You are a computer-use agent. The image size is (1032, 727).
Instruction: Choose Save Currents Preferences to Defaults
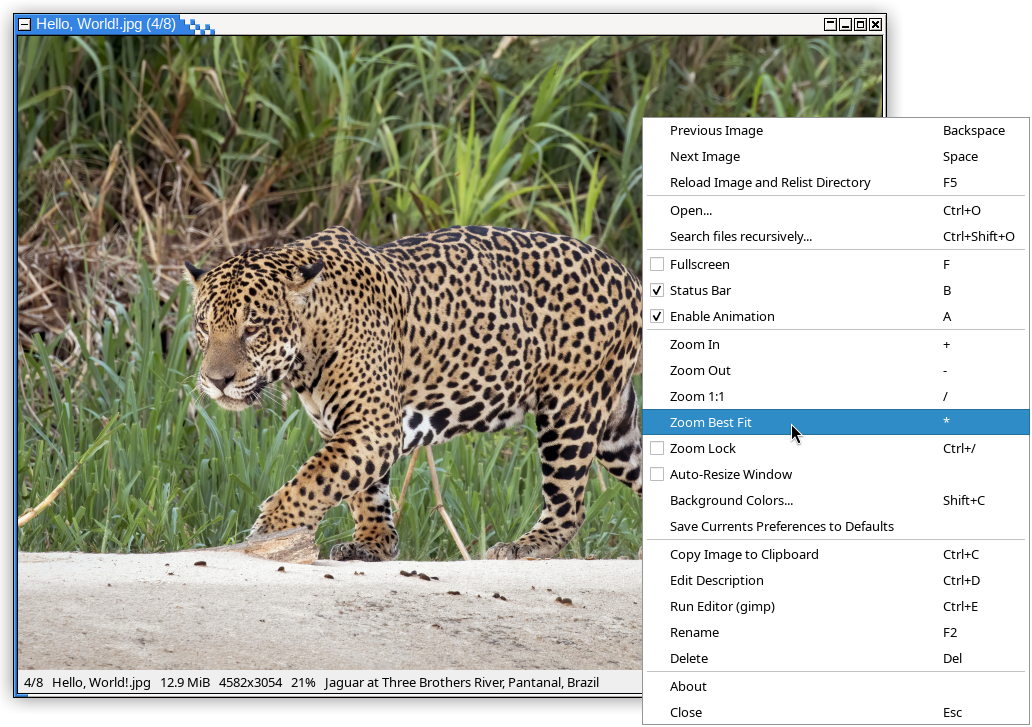836,526
